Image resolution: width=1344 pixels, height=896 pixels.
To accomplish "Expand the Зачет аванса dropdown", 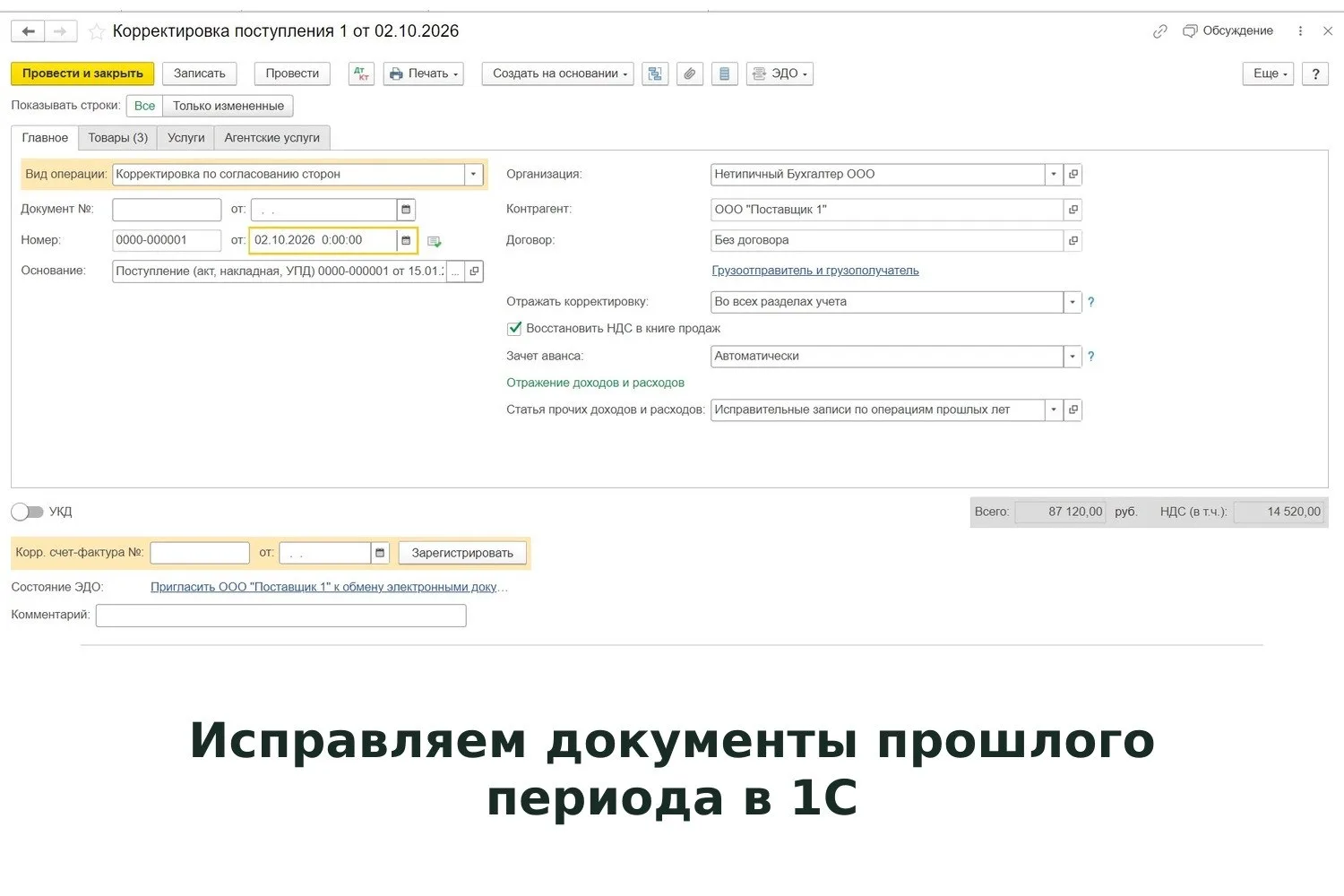I will click(1073, 356).
